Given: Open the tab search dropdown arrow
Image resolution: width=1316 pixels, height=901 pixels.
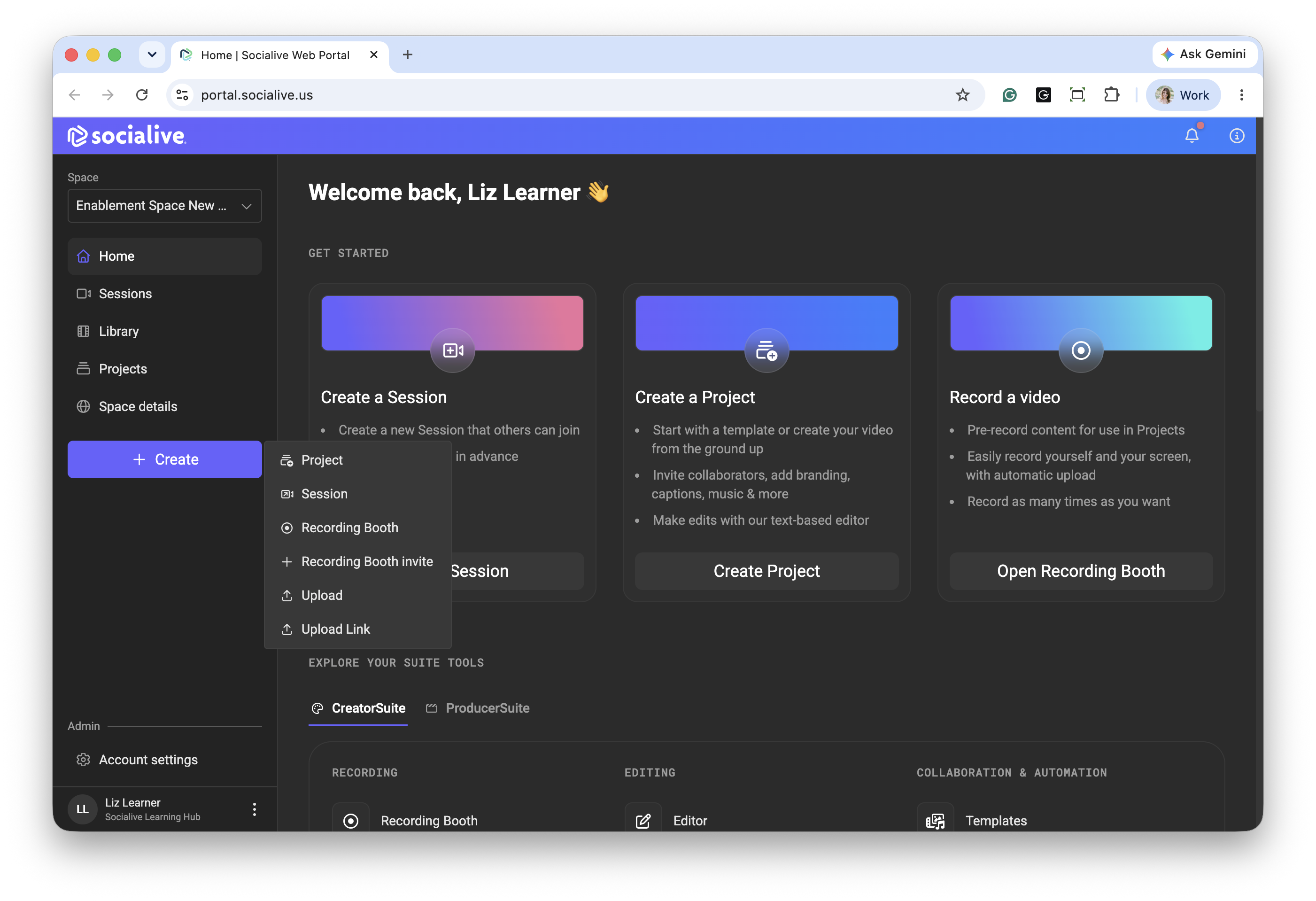Looking at the screenshot, I should point(152,55).
